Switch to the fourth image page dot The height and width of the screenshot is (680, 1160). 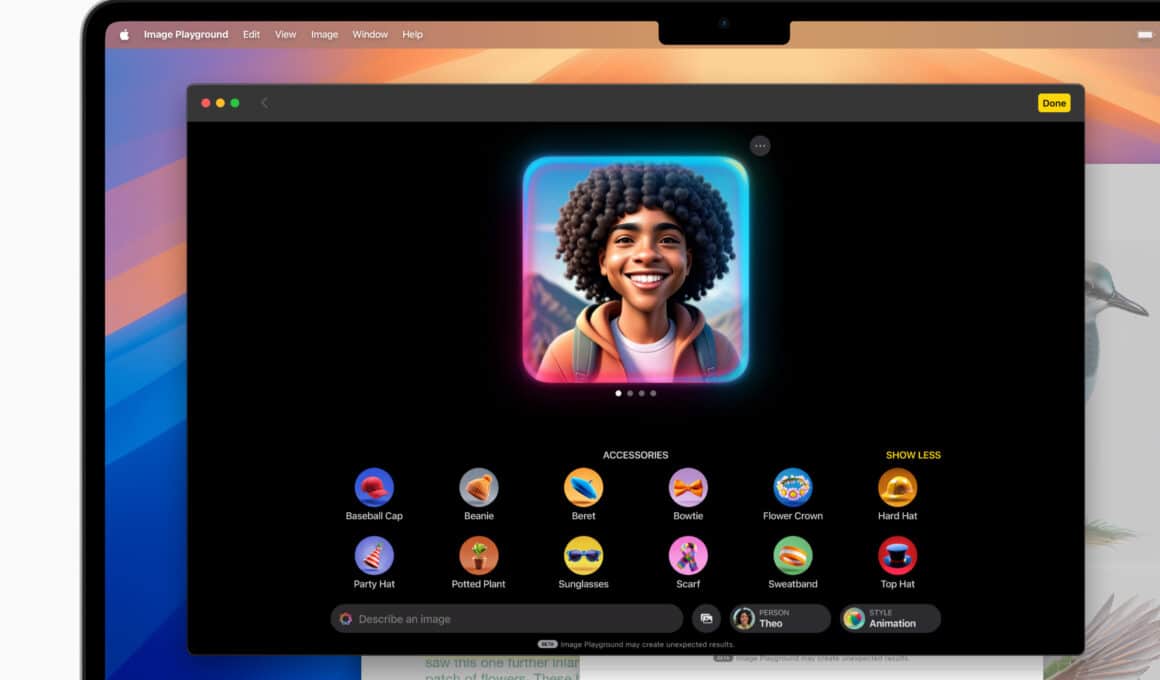pyautogui.click(x=653, y=394)
